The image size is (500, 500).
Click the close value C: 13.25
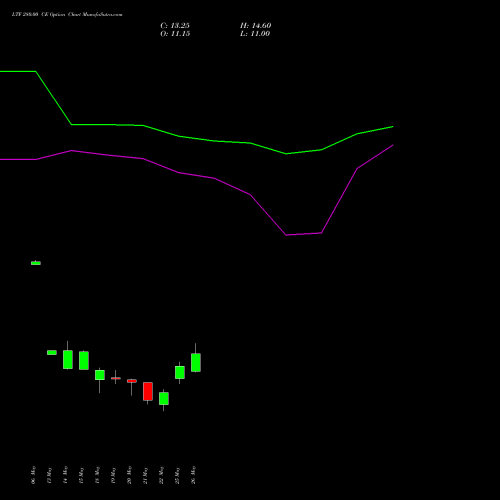(x=175, y=26)
